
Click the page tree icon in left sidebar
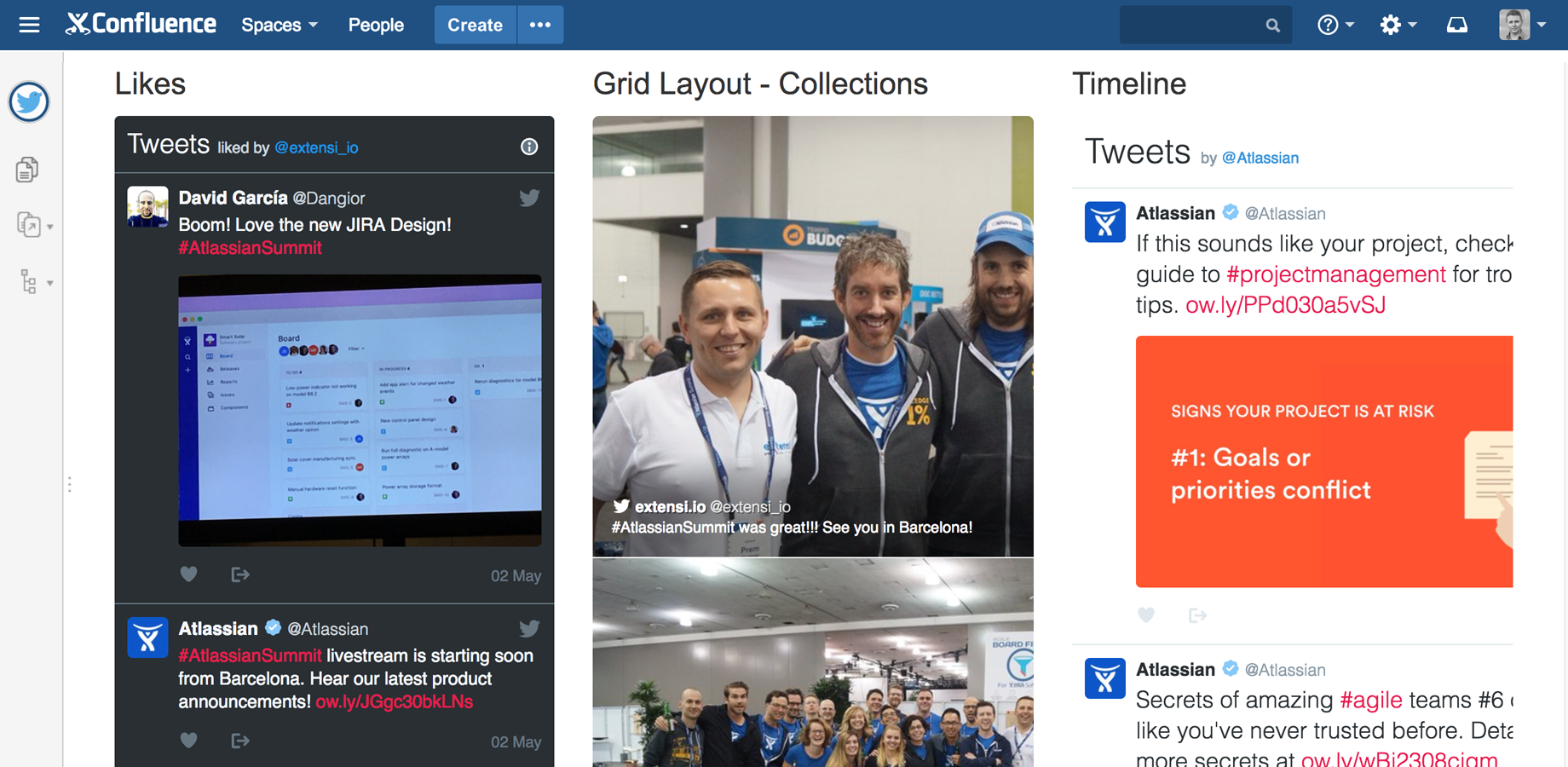(28, 281)
